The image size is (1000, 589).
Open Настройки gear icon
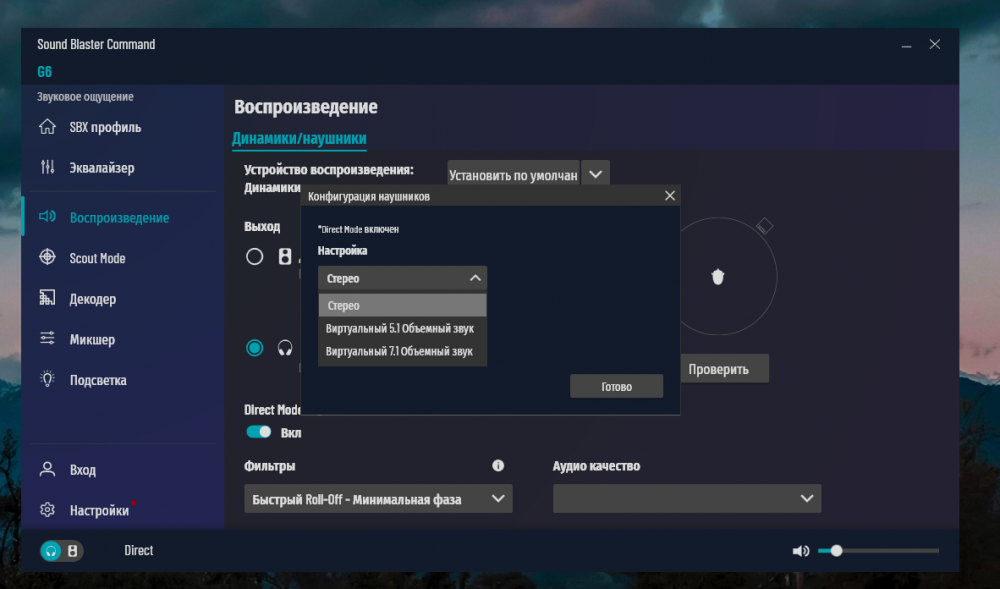point(47,510)
